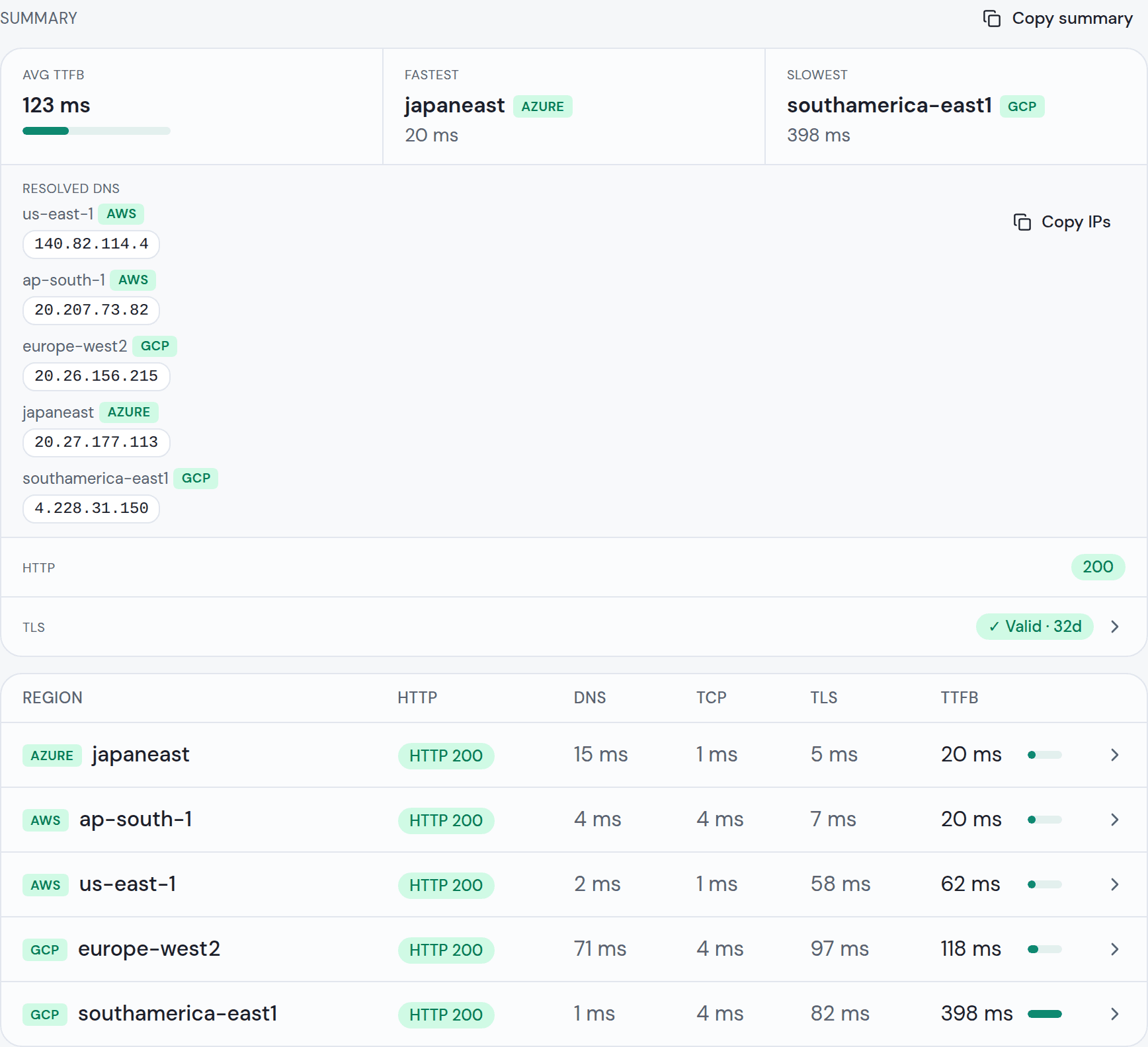Click HTTP 200 badge in ap-south-1 row

(446, 820)
